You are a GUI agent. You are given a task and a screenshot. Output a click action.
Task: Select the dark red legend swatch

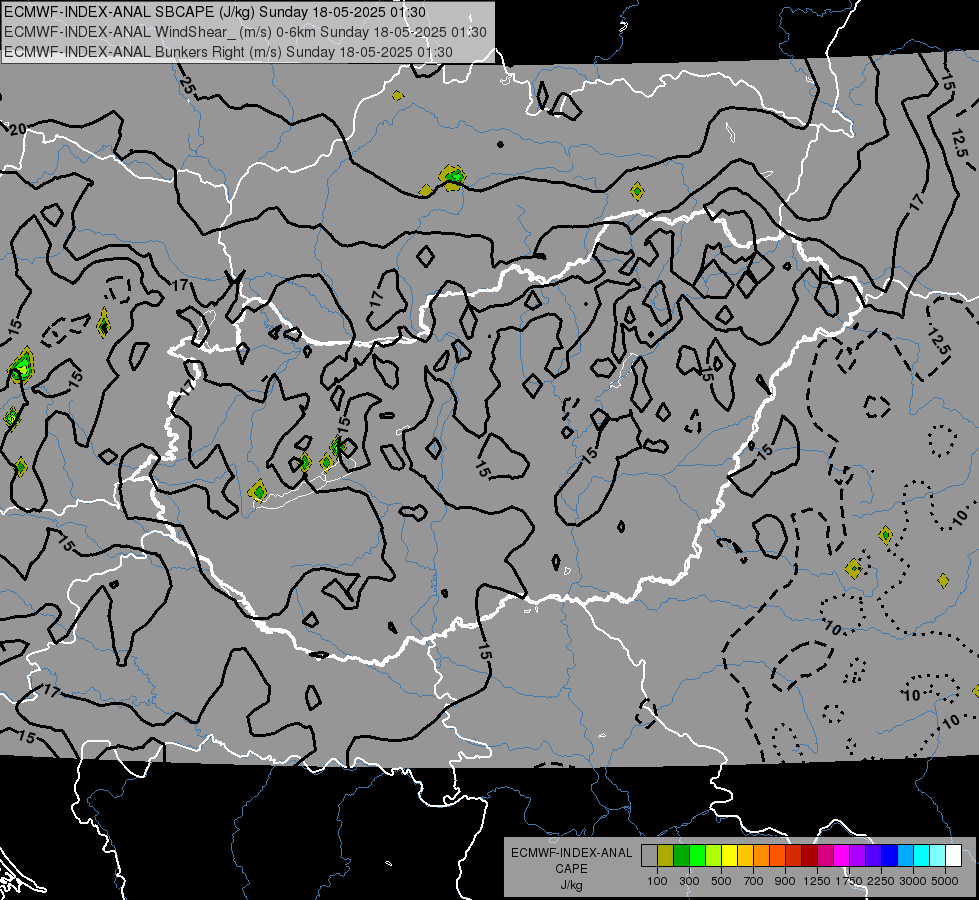tap(809, 855)
